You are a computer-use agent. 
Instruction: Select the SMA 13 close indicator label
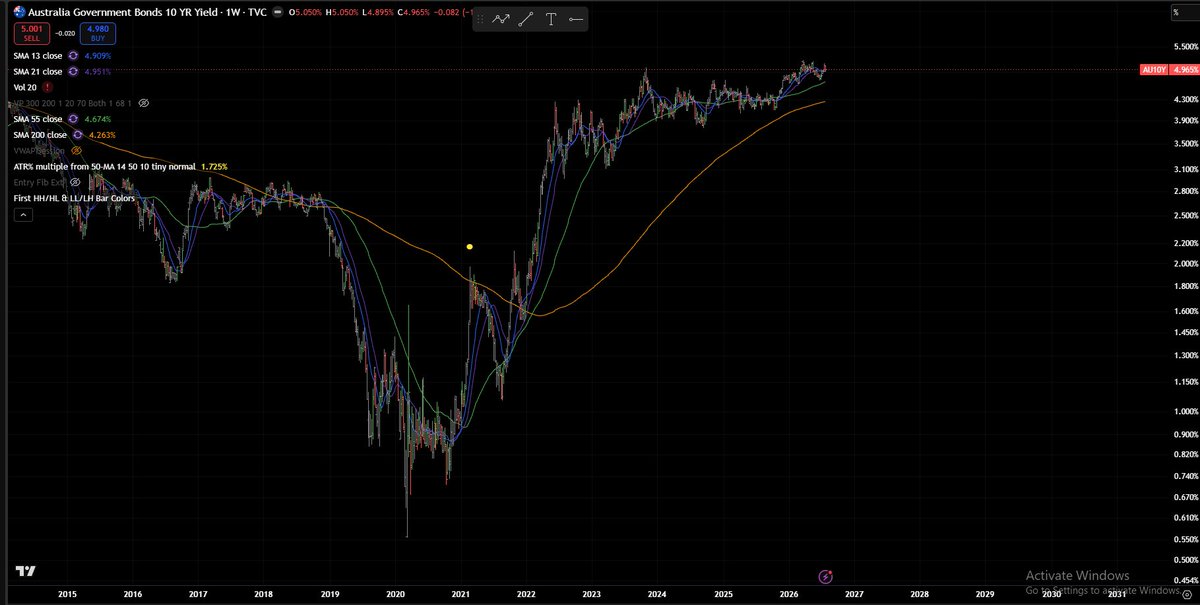pyautogui.click(x=37, y=56)
